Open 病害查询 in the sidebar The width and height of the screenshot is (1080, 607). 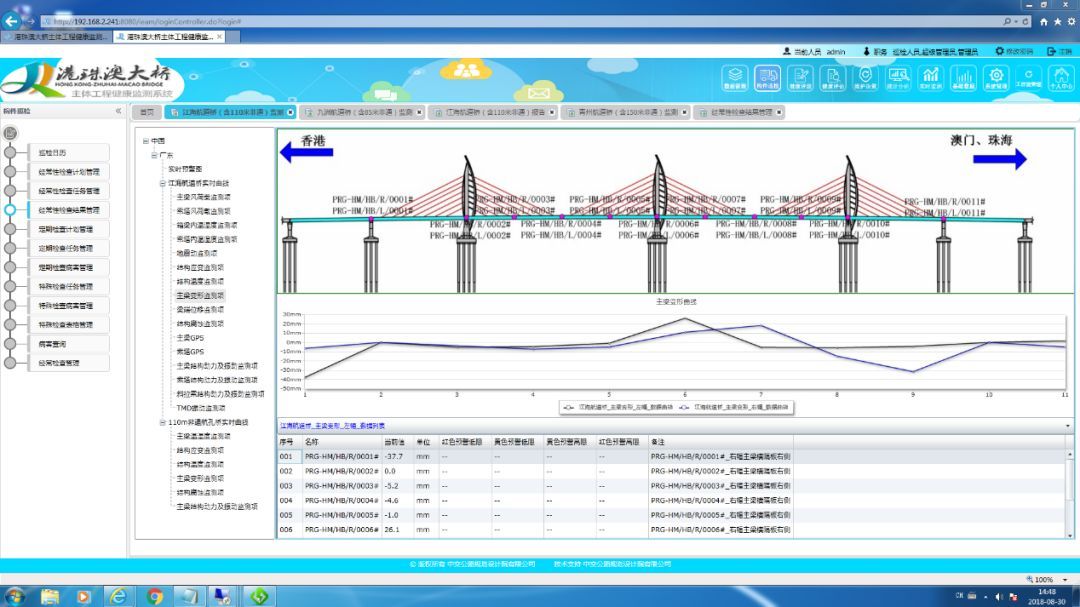[x=68, y=344]
